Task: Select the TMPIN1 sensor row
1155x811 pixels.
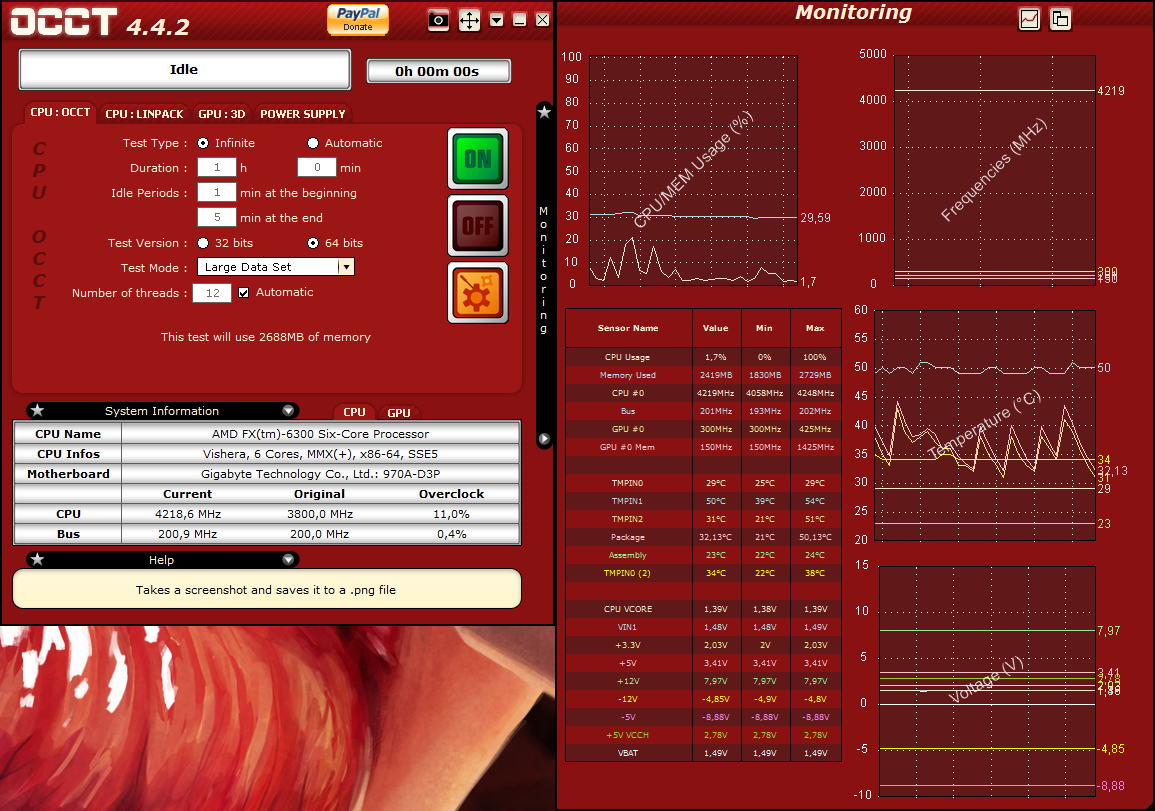Action: [703, 501]
